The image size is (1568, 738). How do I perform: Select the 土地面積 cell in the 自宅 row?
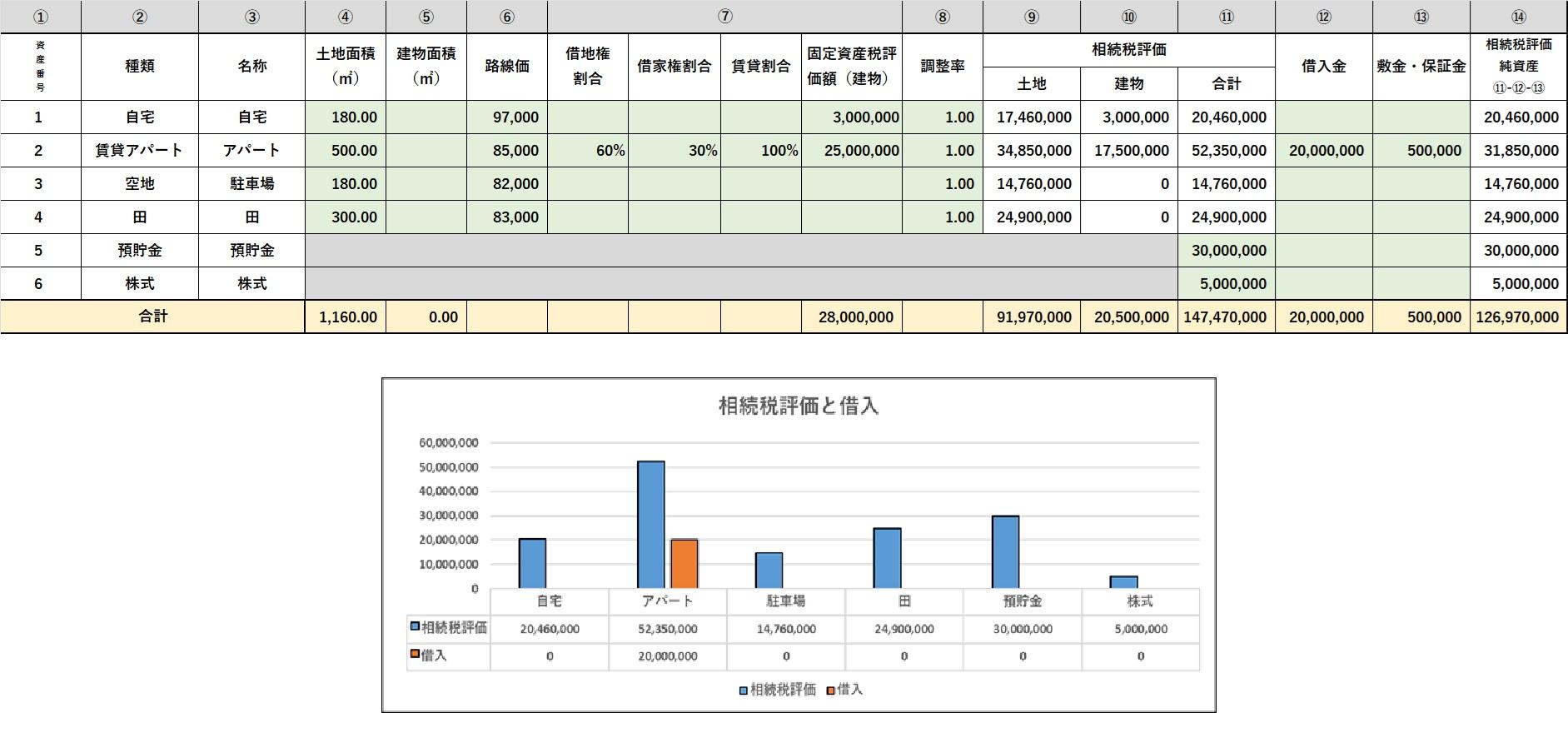coord(346,117)
